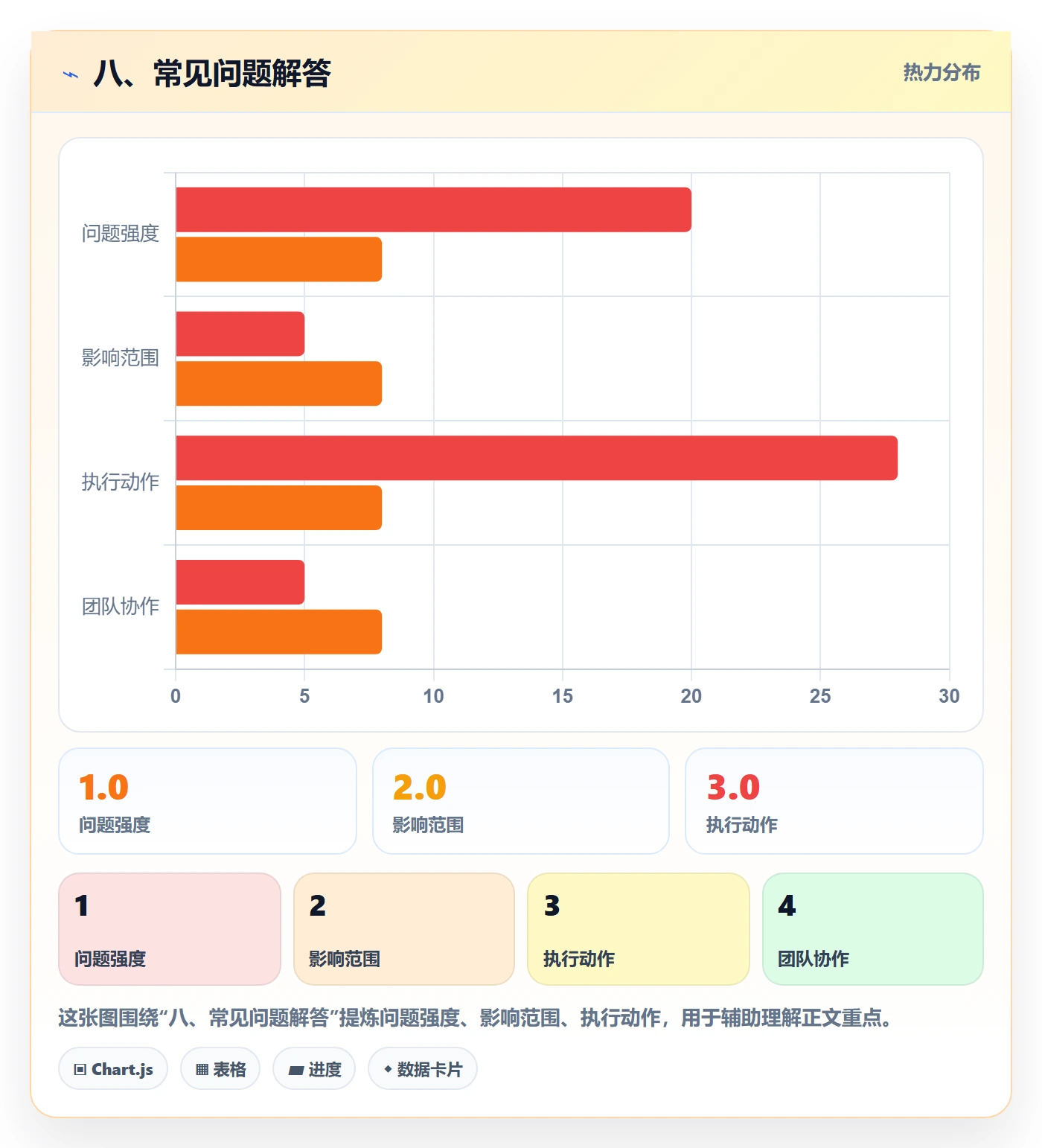1042x1148 pixels.
Task: Click the 执行动作 y-axis label on the chart
Action: (121, 482)
